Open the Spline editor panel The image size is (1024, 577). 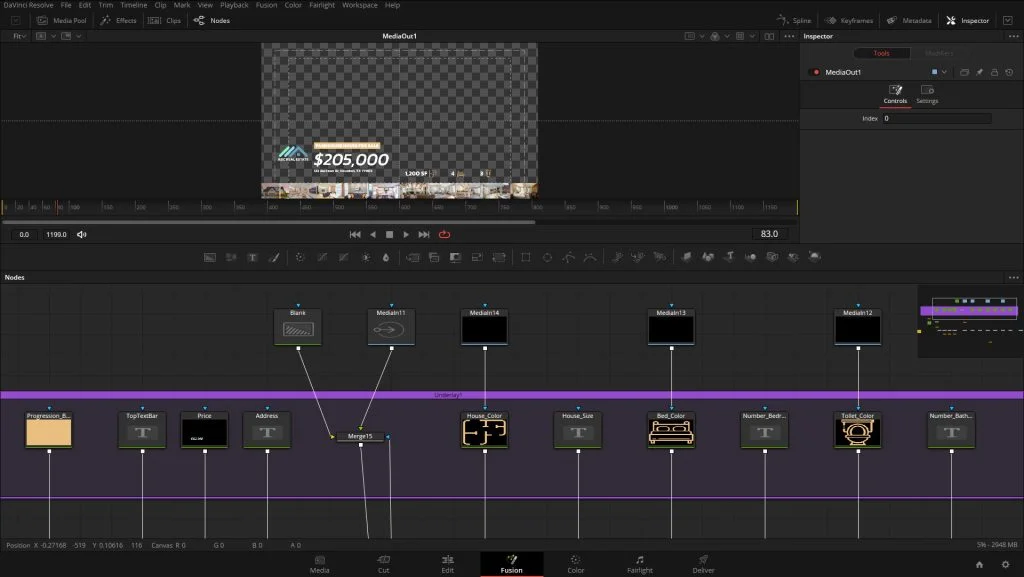(794, 20)
